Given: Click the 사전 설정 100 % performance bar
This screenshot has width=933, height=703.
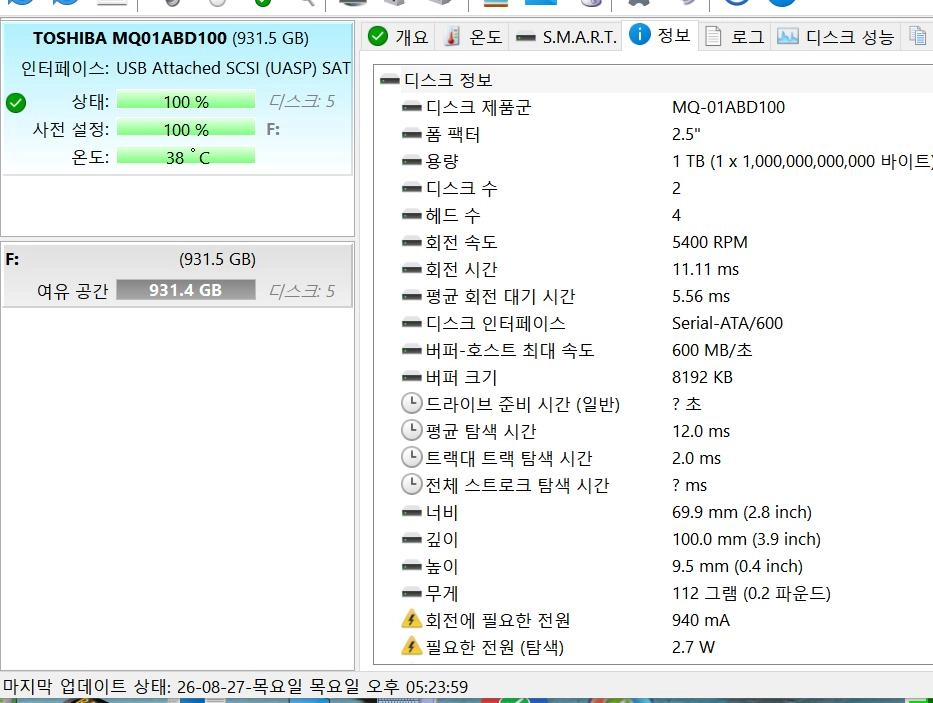Looking at the screenshot, I should pos(186,129).
